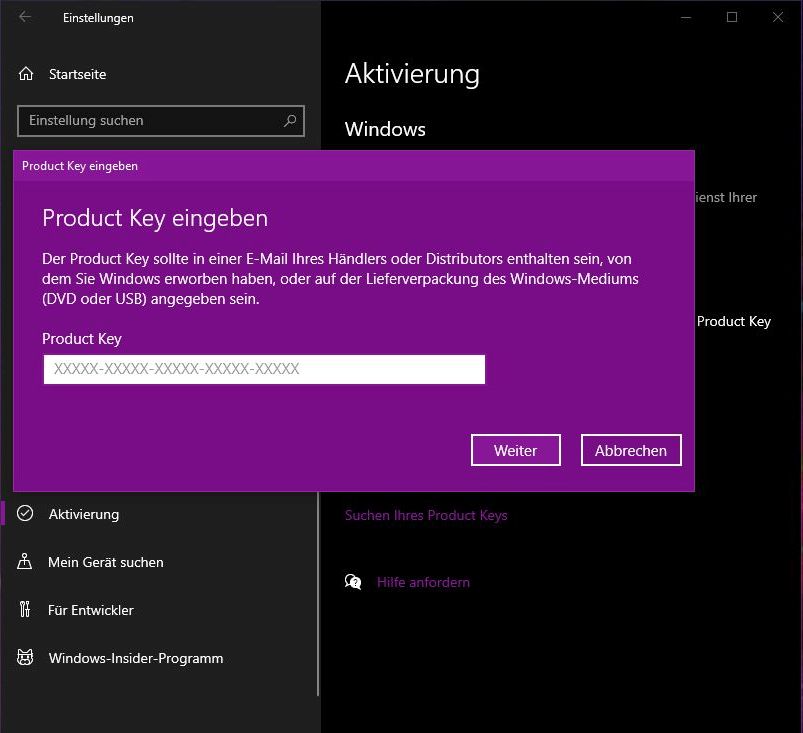Image resolution: width=803 pixels, height=733 pixels.
Task: Click the Mein Gerät suchen person icon
Action: pyautogui.click(x=26, y=562)
